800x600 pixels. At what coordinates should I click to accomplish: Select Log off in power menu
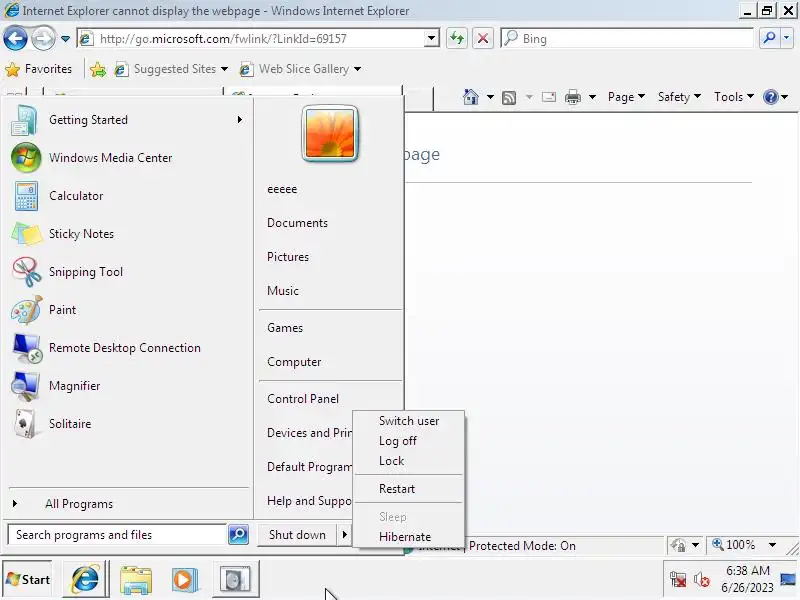tap(409, 441)
